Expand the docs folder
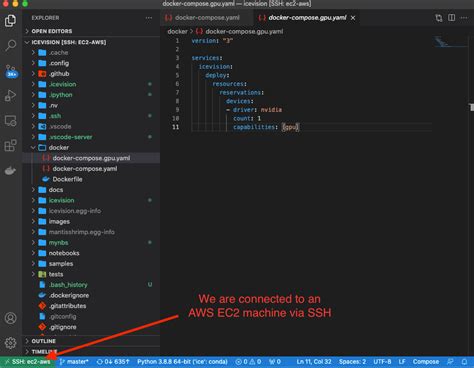Image resolution: width=474 pixels, height=368 pixels. click(x=91, y=190)
